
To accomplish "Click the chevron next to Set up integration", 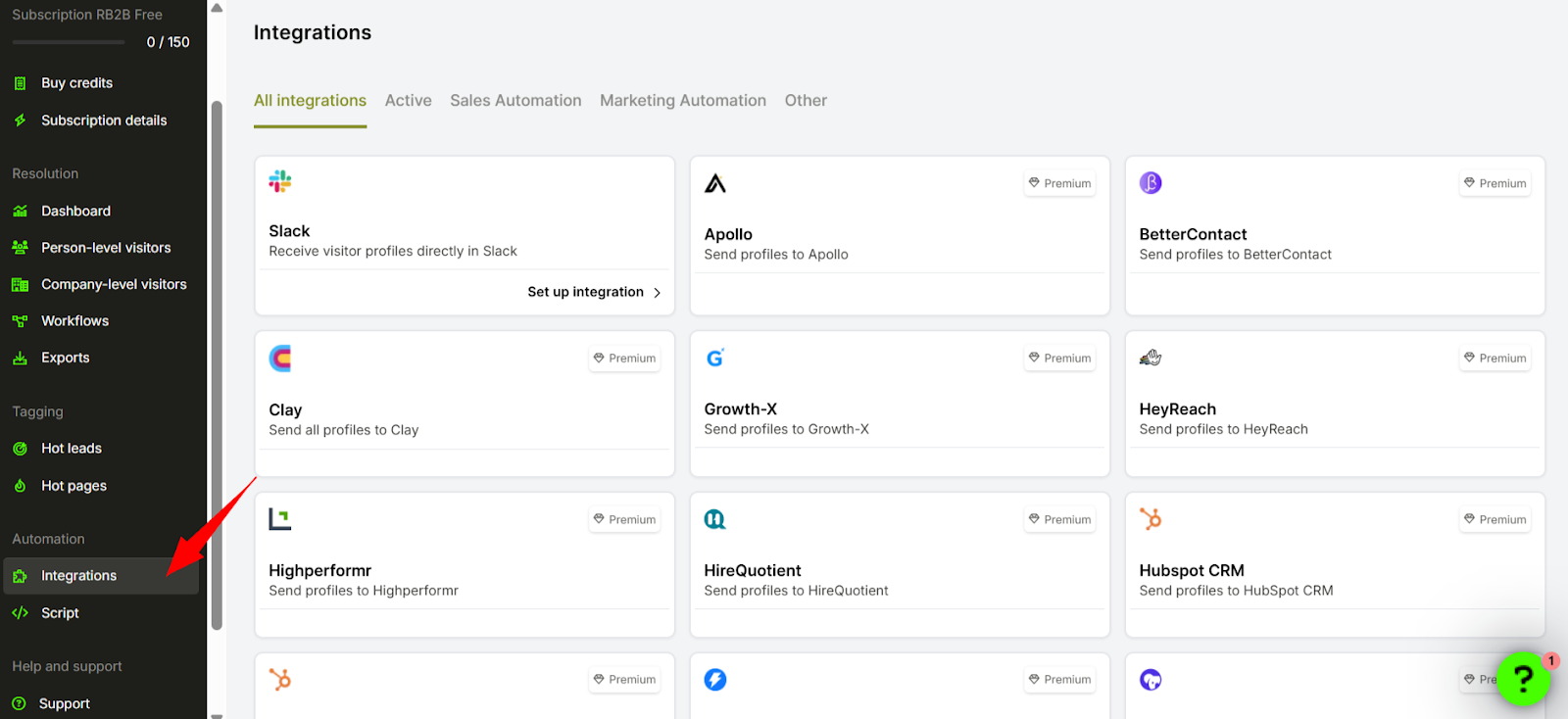I will [657, 293].
